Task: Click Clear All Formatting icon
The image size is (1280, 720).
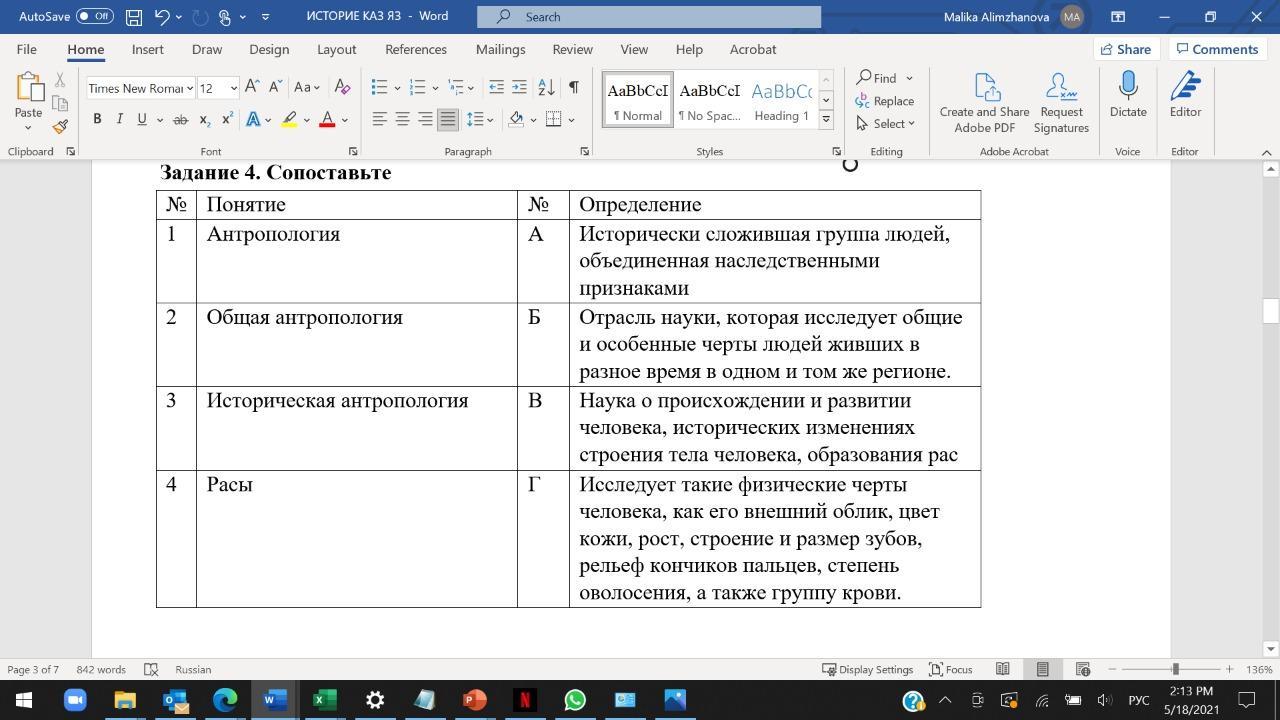Action: coord(342,88)
